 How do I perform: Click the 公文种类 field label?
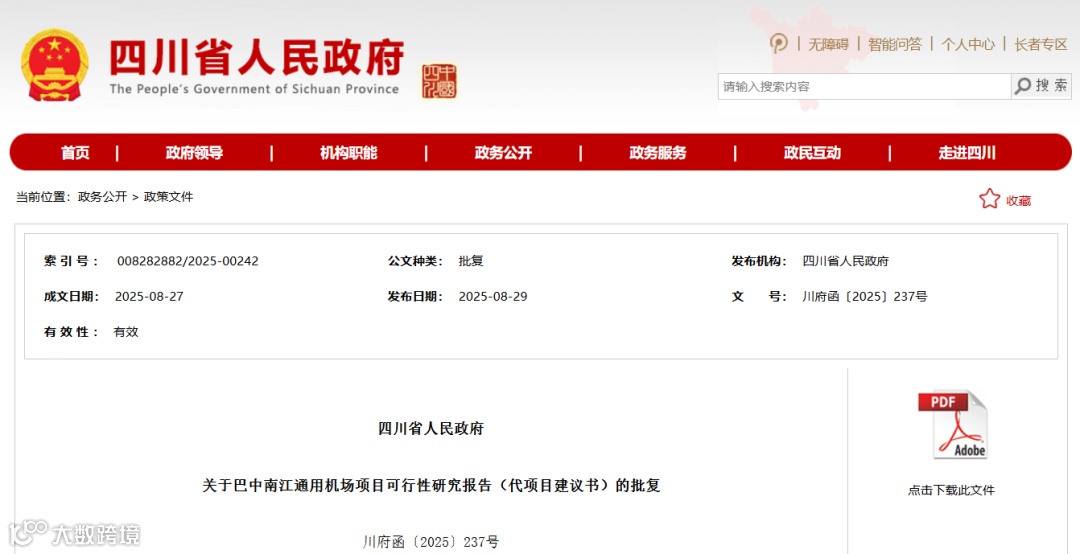coord(415,261)
